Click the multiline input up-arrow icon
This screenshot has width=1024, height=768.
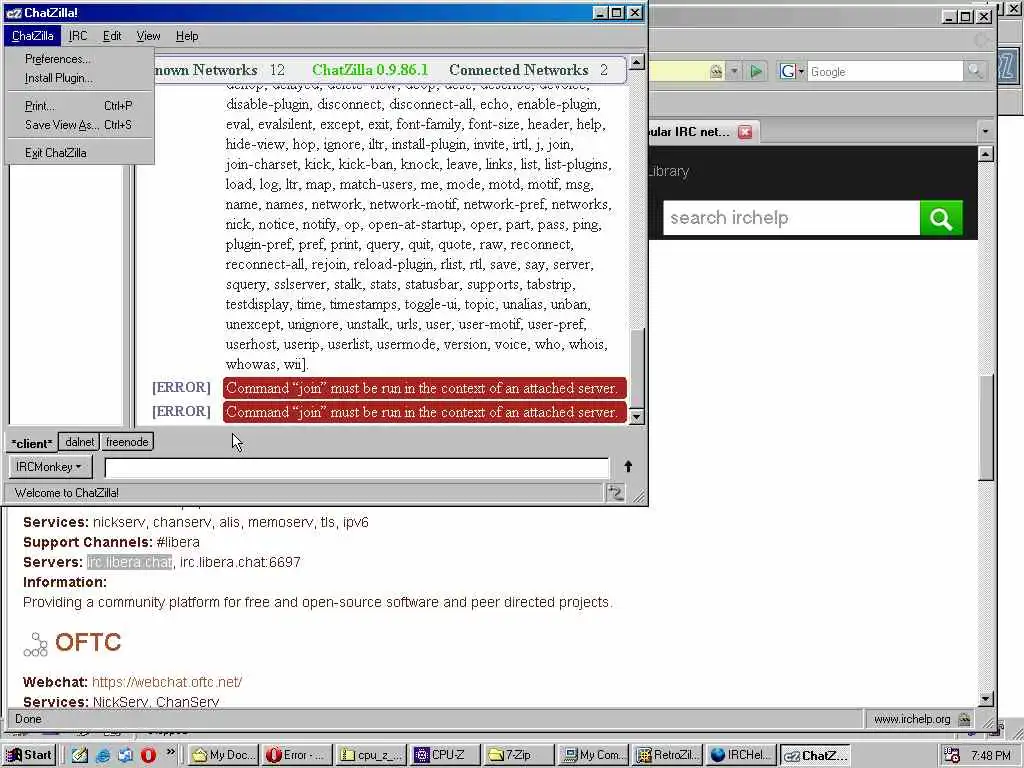628,466
